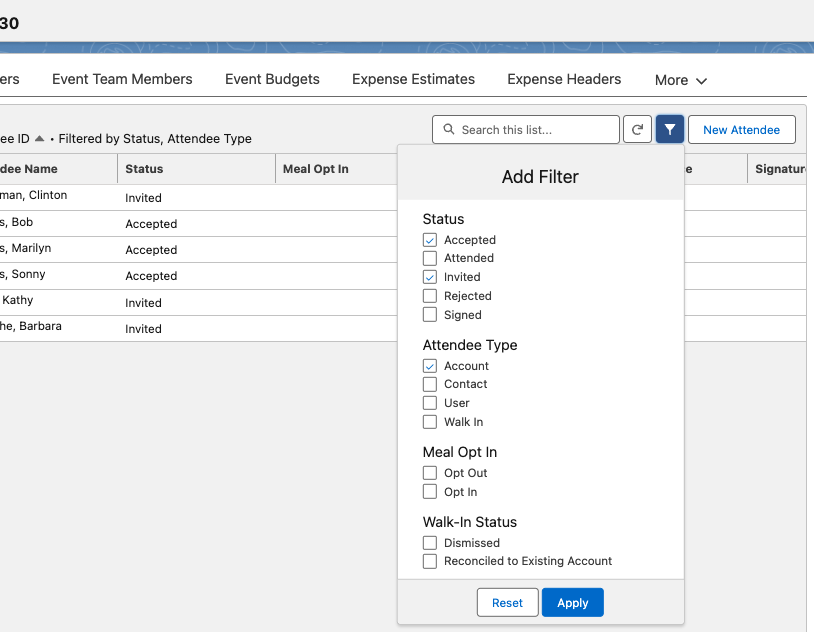Click the sort arrow beside Attendee ID

tap(39, 139)
